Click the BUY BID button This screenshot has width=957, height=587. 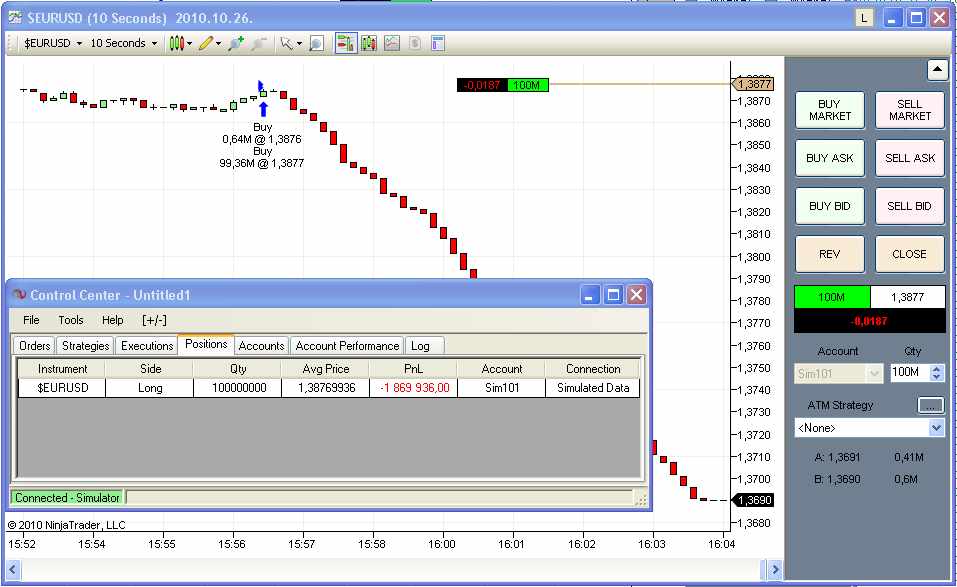coord(829,206)
